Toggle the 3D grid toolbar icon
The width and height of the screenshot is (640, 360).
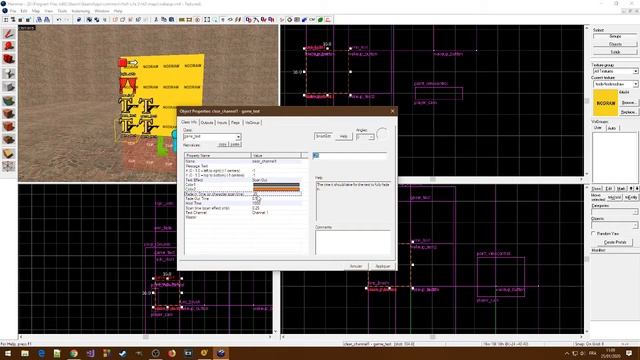(13, 20)
